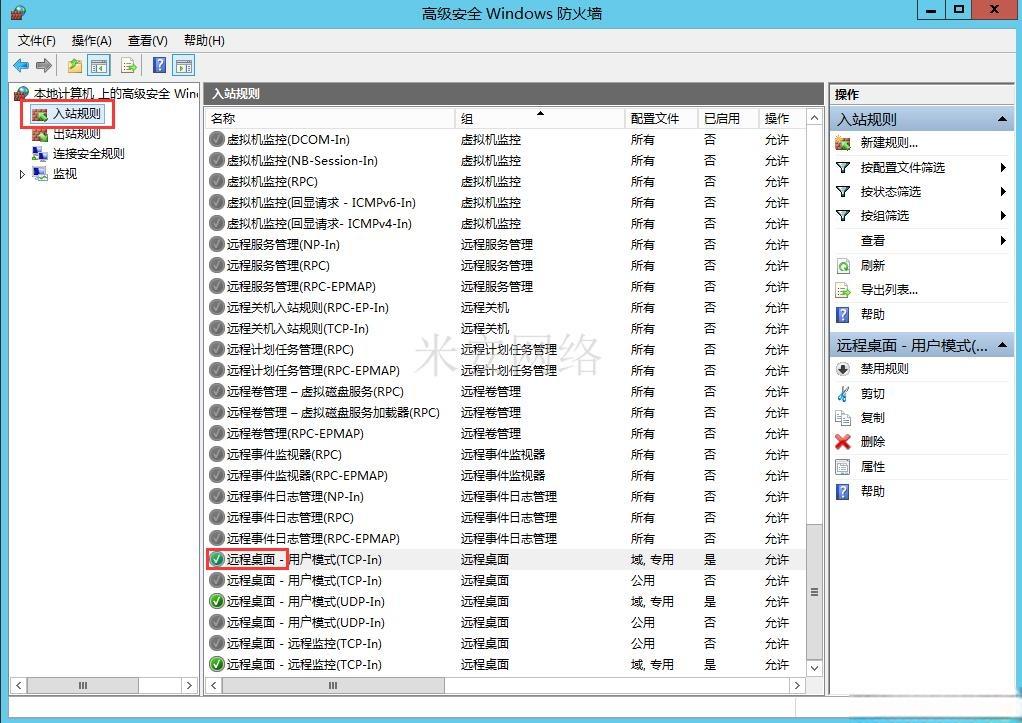Screen dimensions: 1022x723
Task: Click the firewall app icon in the title bar
Action: [x=18, y=12]
